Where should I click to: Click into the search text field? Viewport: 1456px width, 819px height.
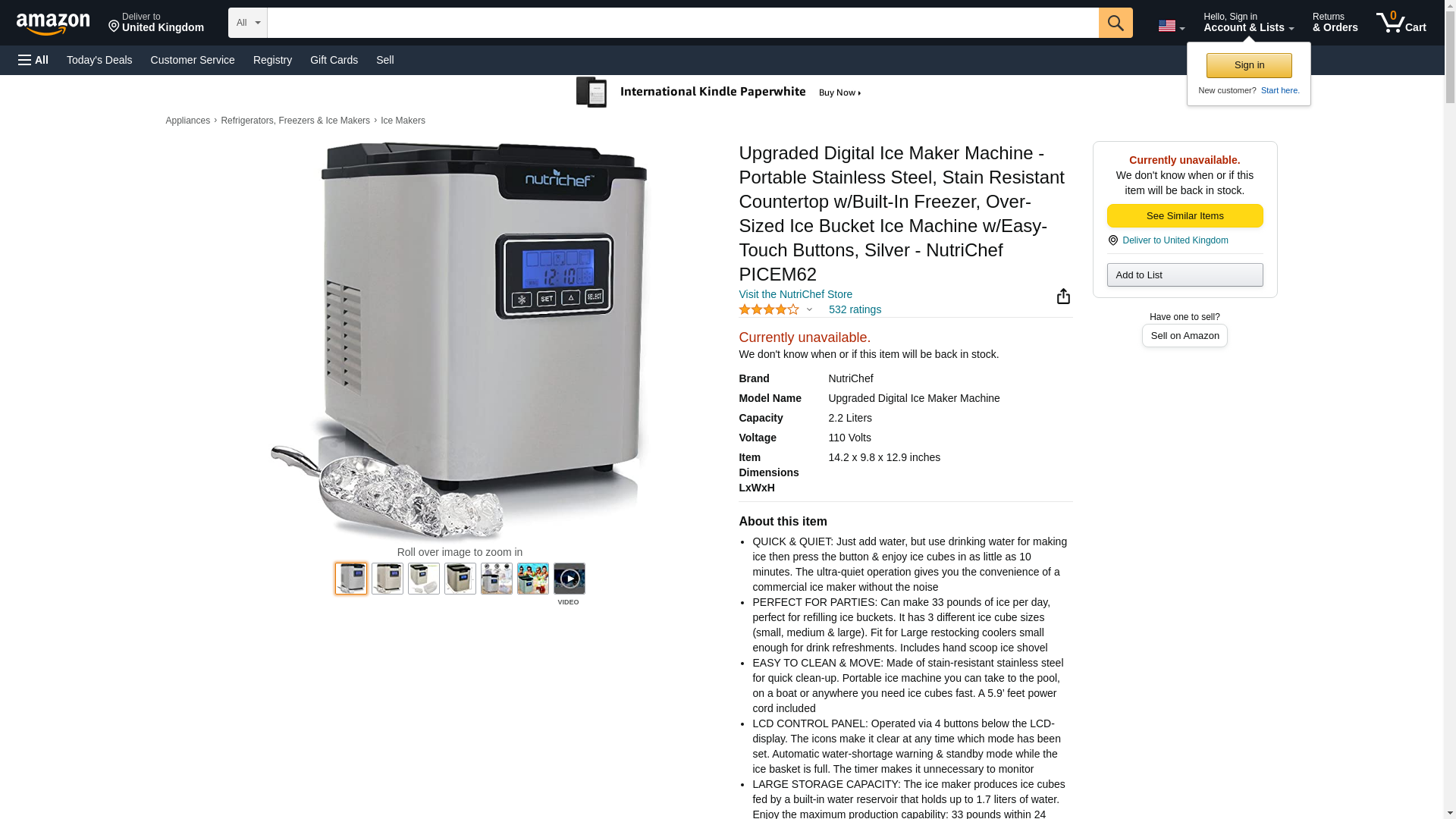(682, 23)
